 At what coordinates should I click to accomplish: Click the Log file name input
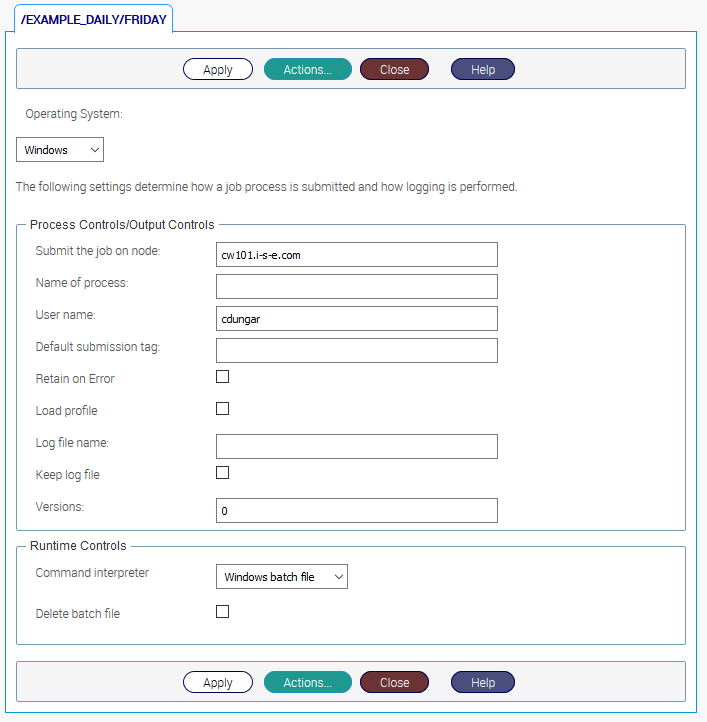[356, 446]
